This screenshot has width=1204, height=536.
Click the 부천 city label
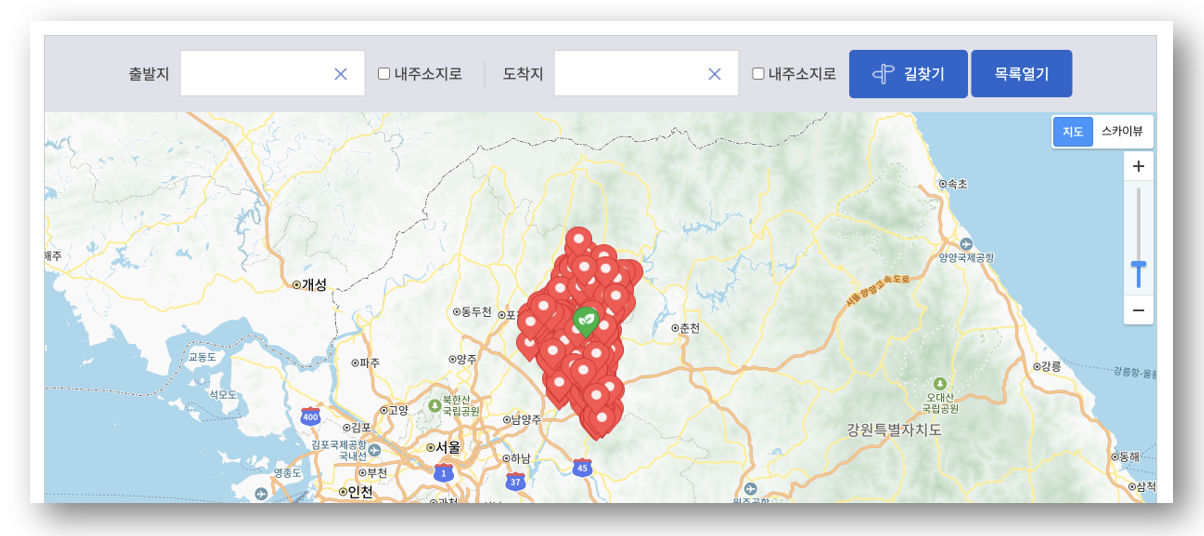376,472
